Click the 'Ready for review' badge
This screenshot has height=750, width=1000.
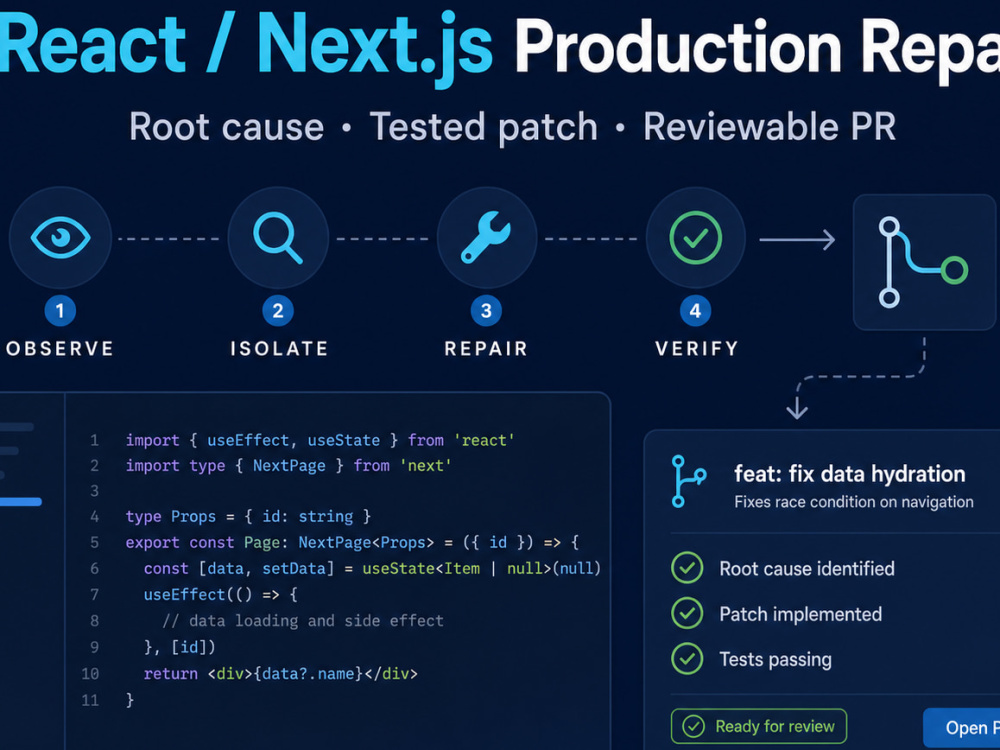click(759, 726)
